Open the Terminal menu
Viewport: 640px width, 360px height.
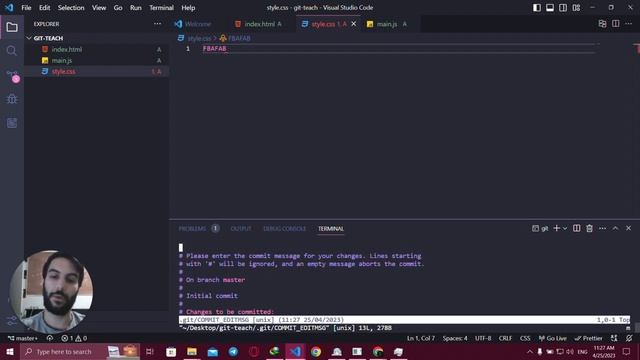coord(161,8)
